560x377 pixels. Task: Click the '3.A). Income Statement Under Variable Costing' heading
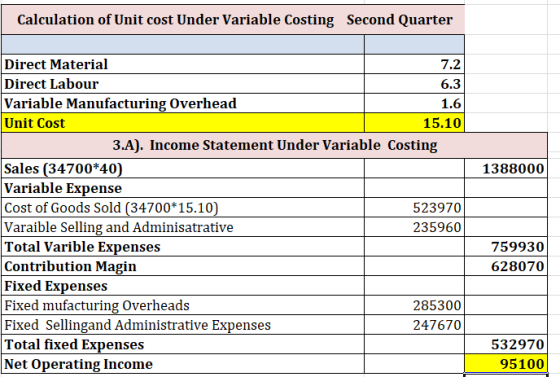(274, 145)
